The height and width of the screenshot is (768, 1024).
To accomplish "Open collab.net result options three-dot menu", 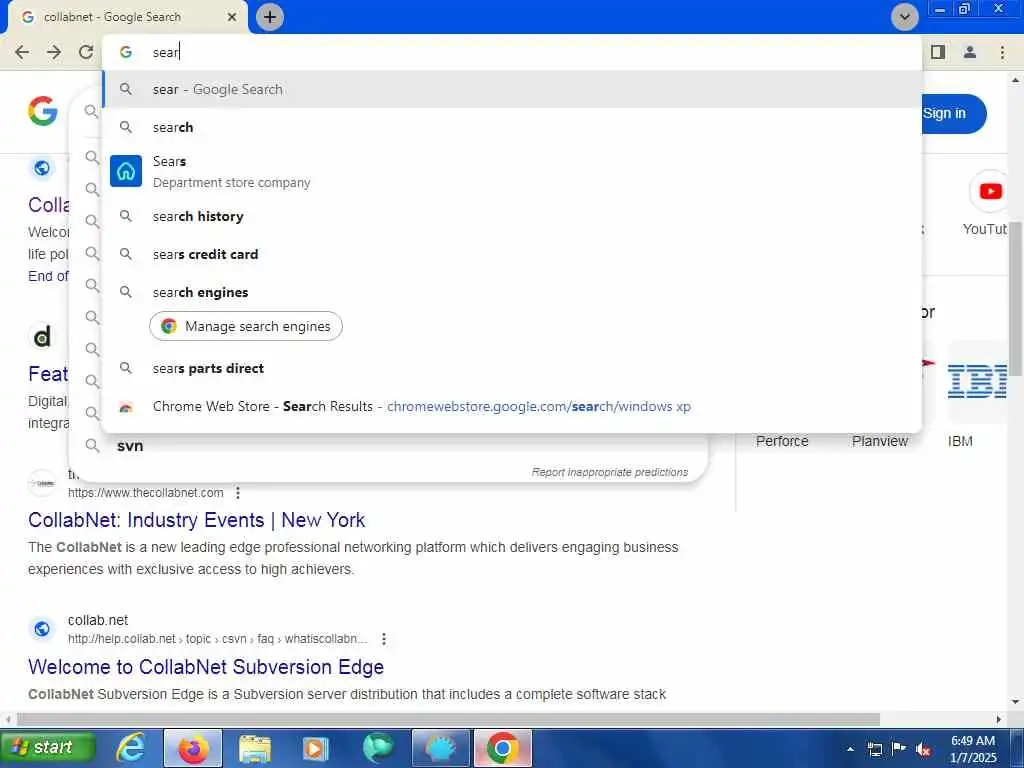I will click(x=384, y=639).
